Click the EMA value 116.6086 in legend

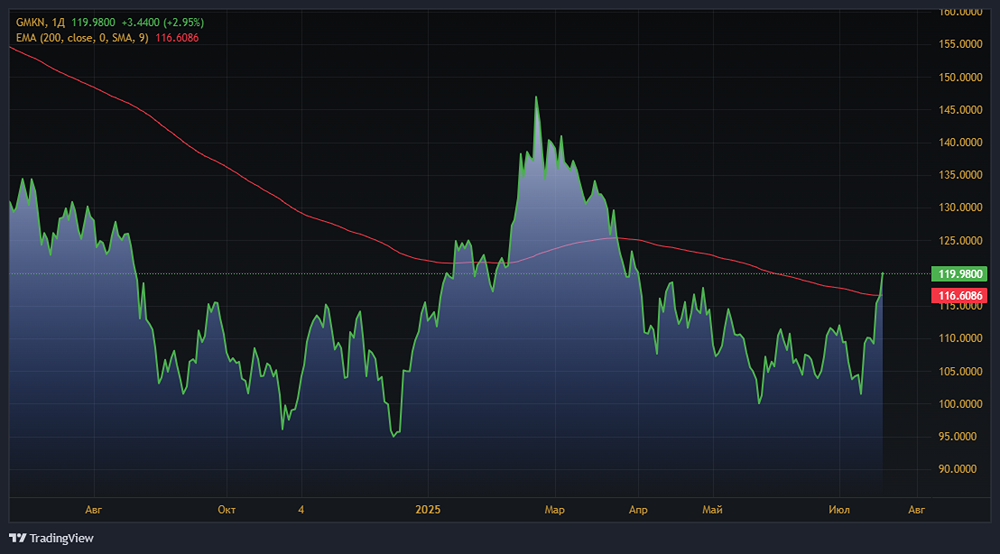[x=177, y=38]
